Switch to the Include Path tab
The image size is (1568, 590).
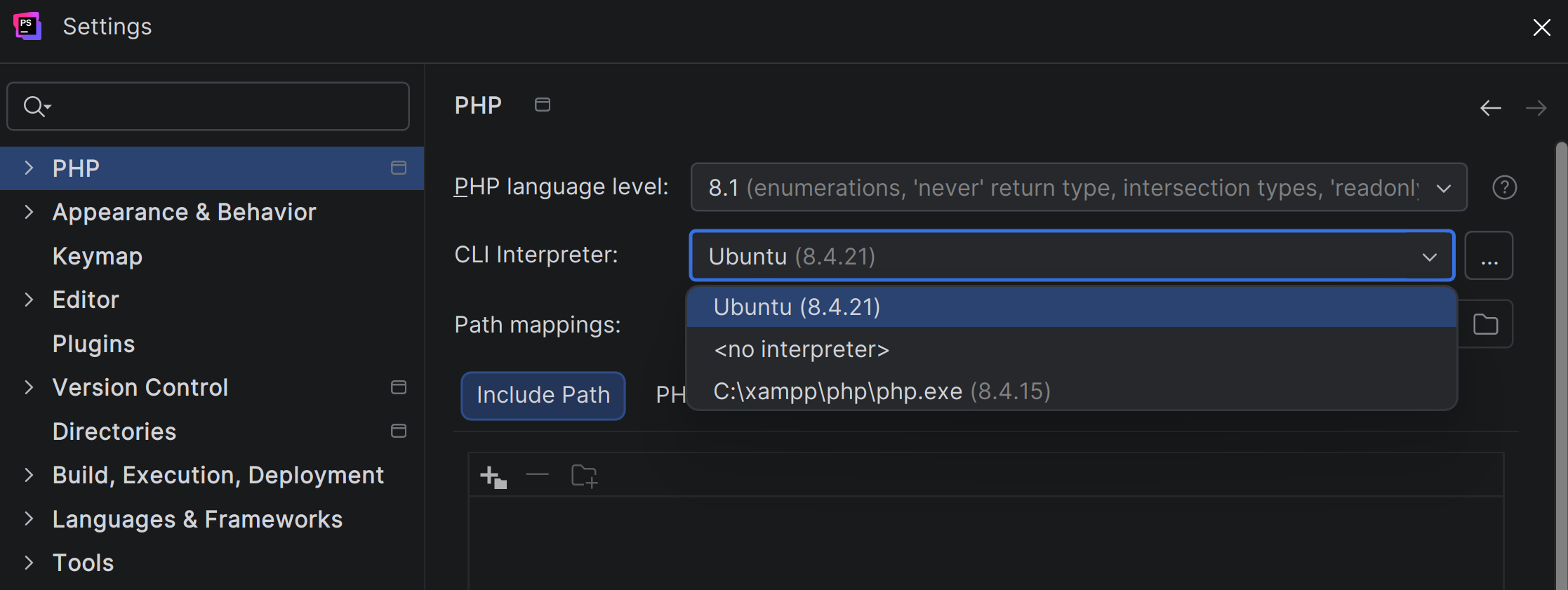point(543,395)
